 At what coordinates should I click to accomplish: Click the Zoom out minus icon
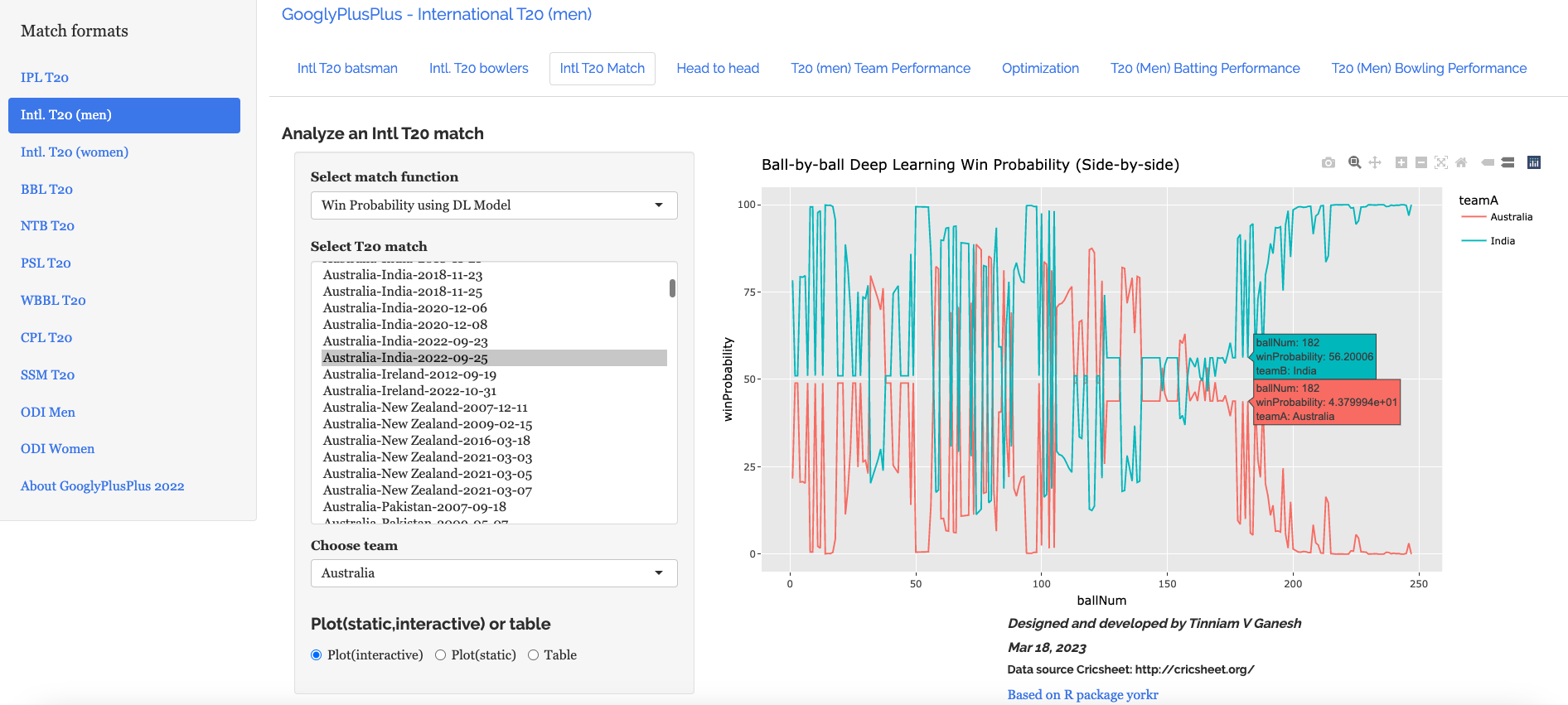coord(1420,162)
